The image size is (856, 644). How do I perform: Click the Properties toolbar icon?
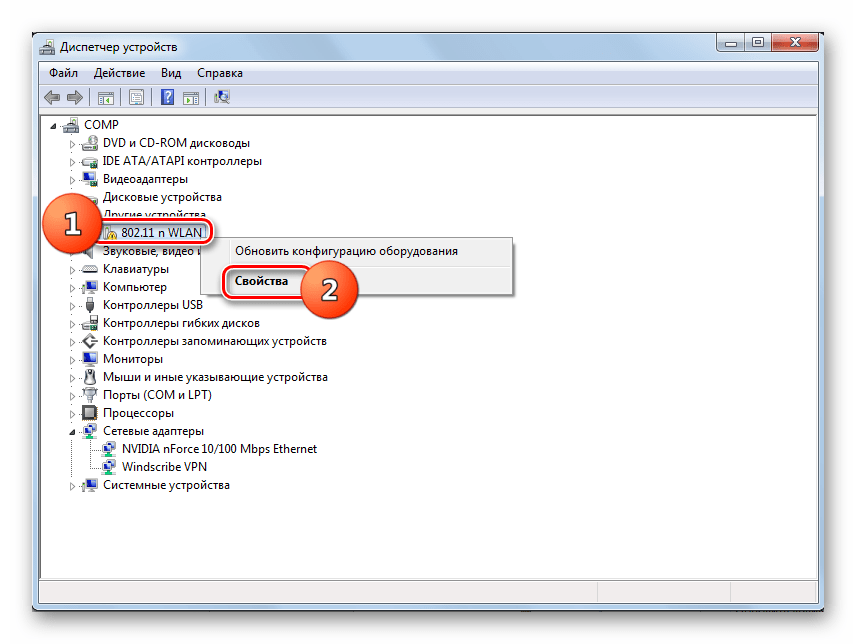pyautogui.click(x=136, y=98)
